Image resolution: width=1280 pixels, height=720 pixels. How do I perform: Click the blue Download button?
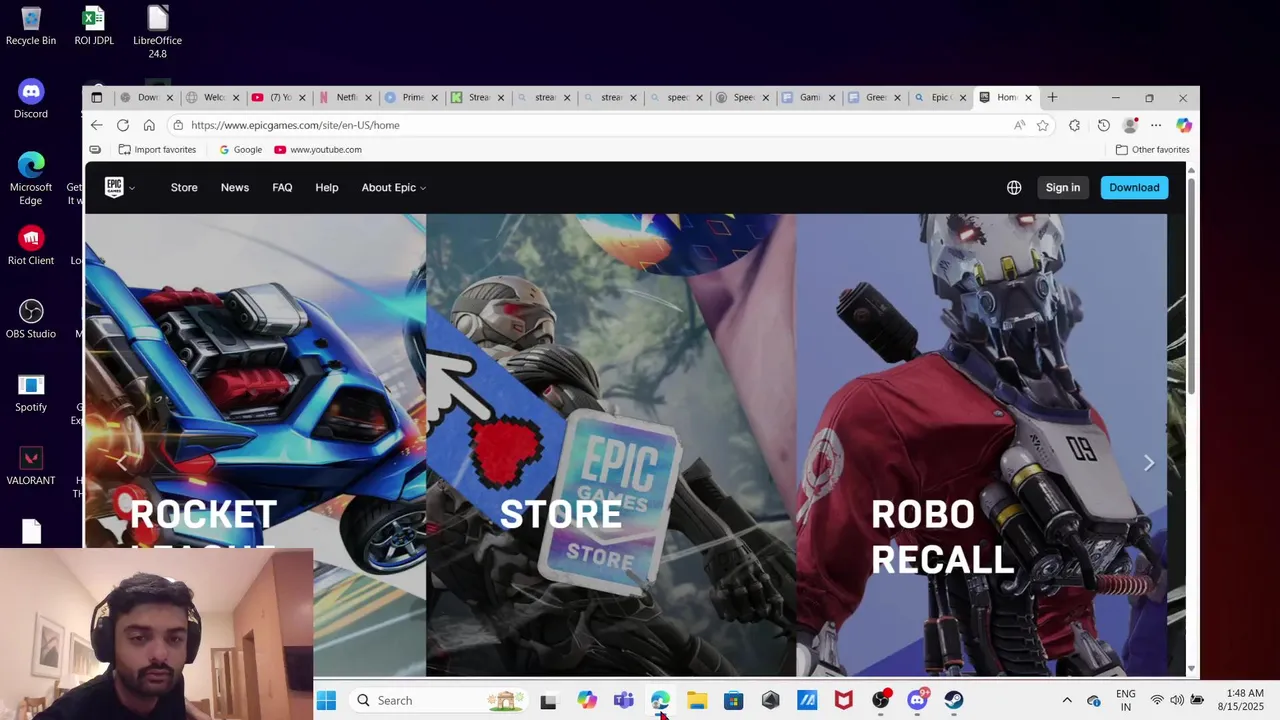(1134, 187)
